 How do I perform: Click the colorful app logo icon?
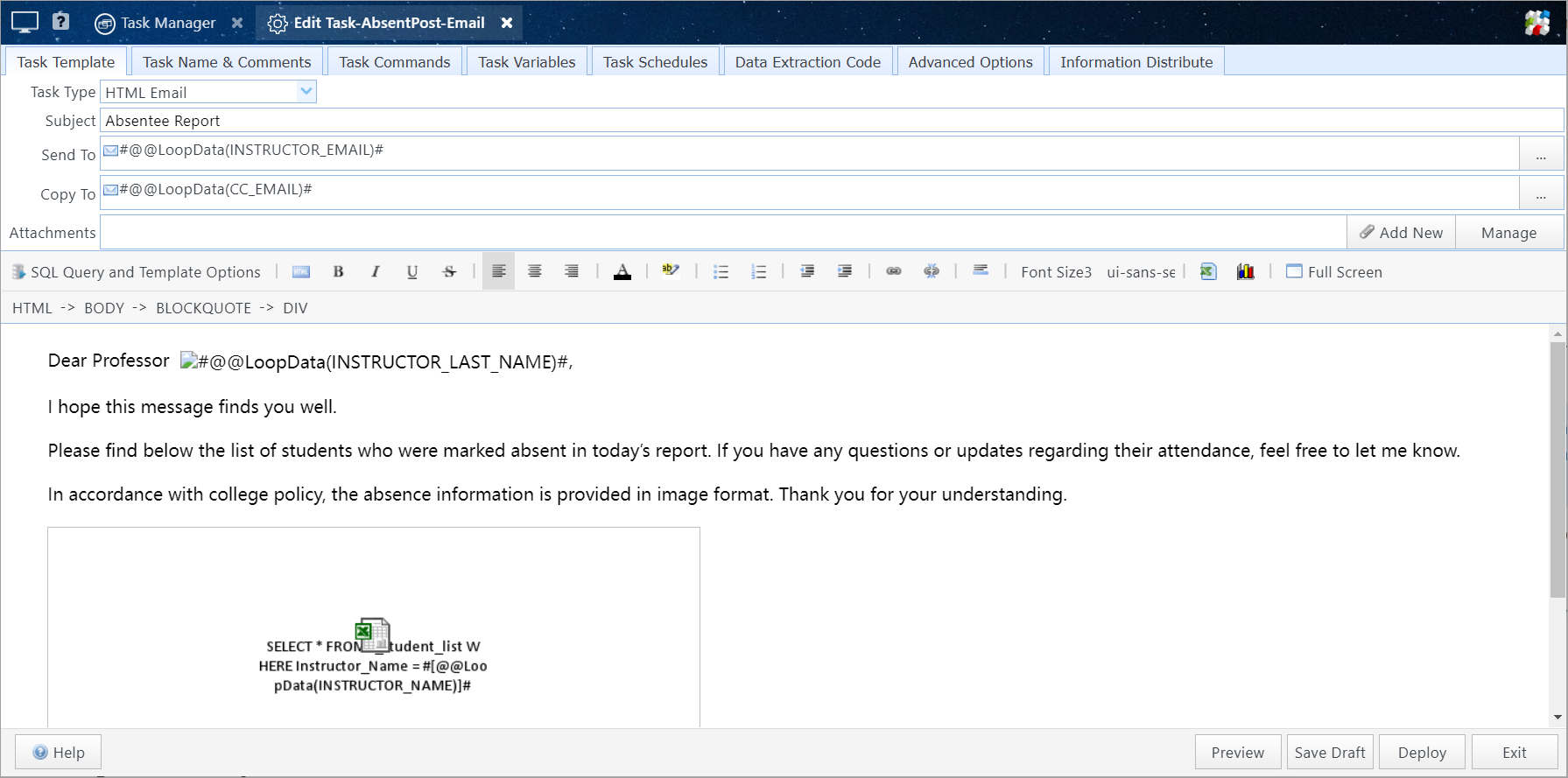(1537, 23)
